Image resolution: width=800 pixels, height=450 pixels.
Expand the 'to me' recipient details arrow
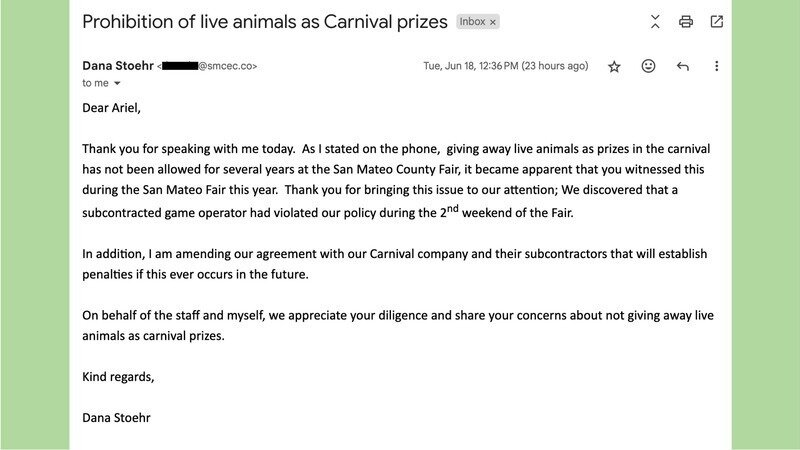point(117,84)
